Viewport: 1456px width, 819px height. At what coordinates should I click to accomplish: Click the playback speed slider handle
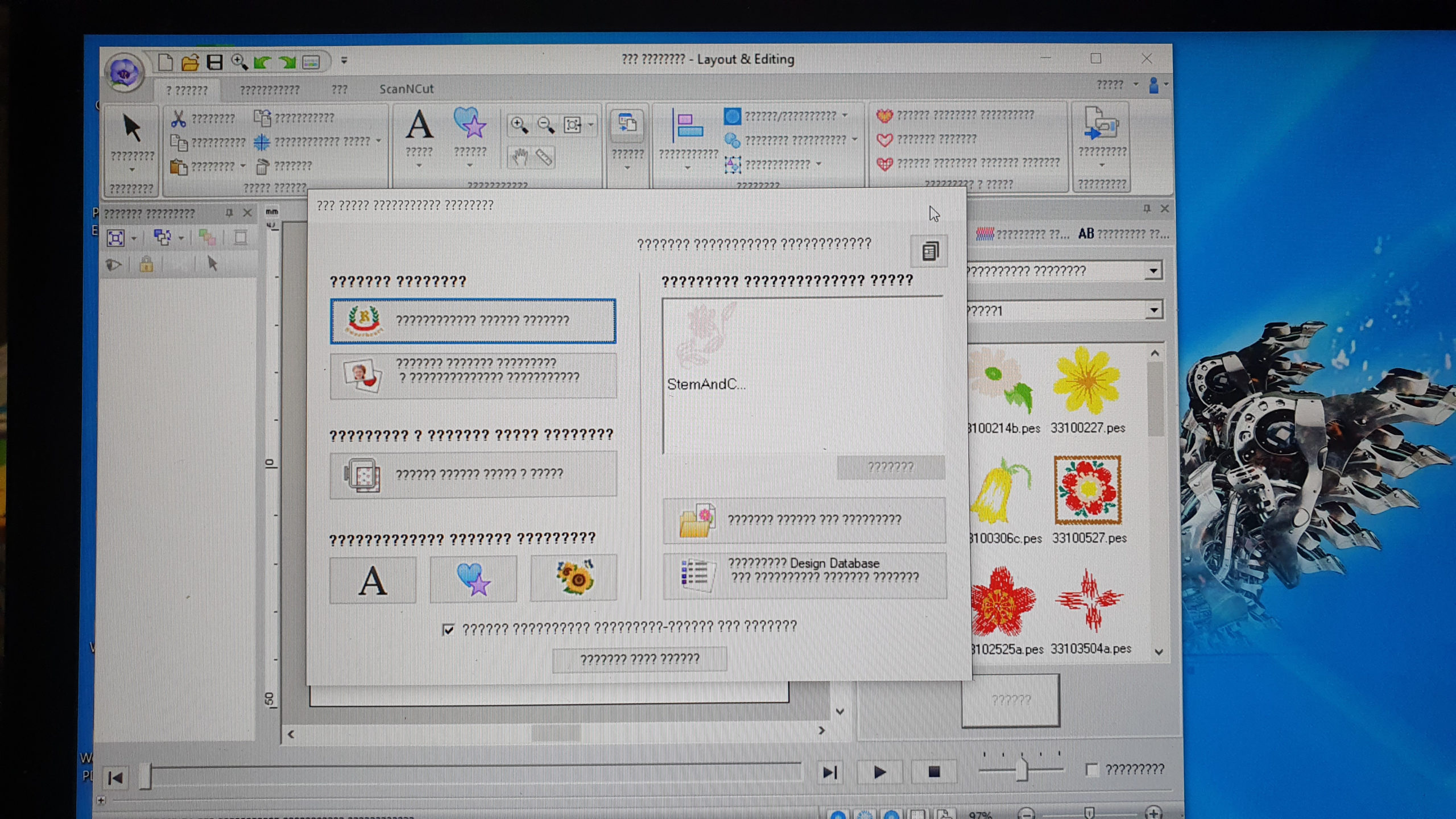[x=1021, y=769]
